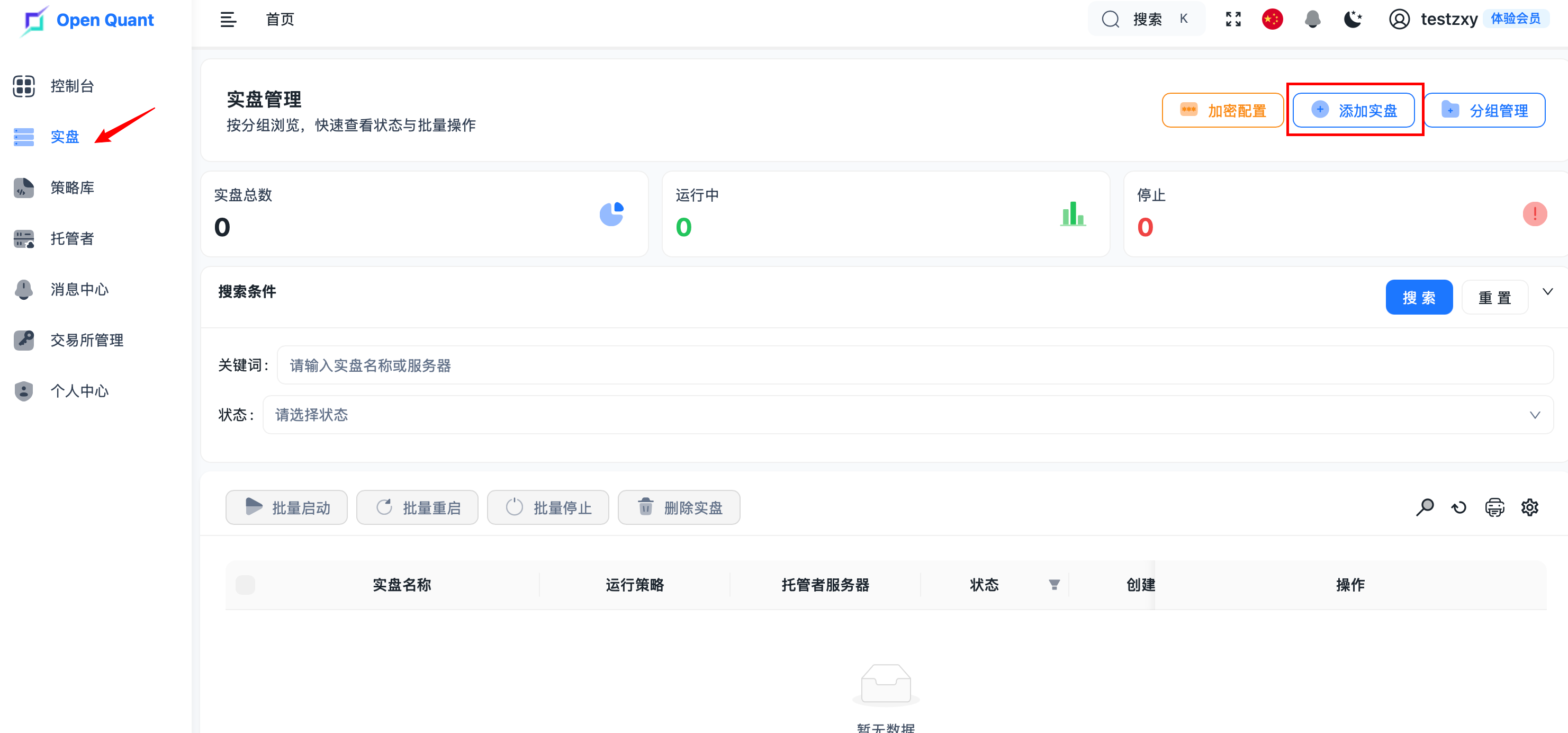Click the 批量启动 batch start button

pos(287,507)
